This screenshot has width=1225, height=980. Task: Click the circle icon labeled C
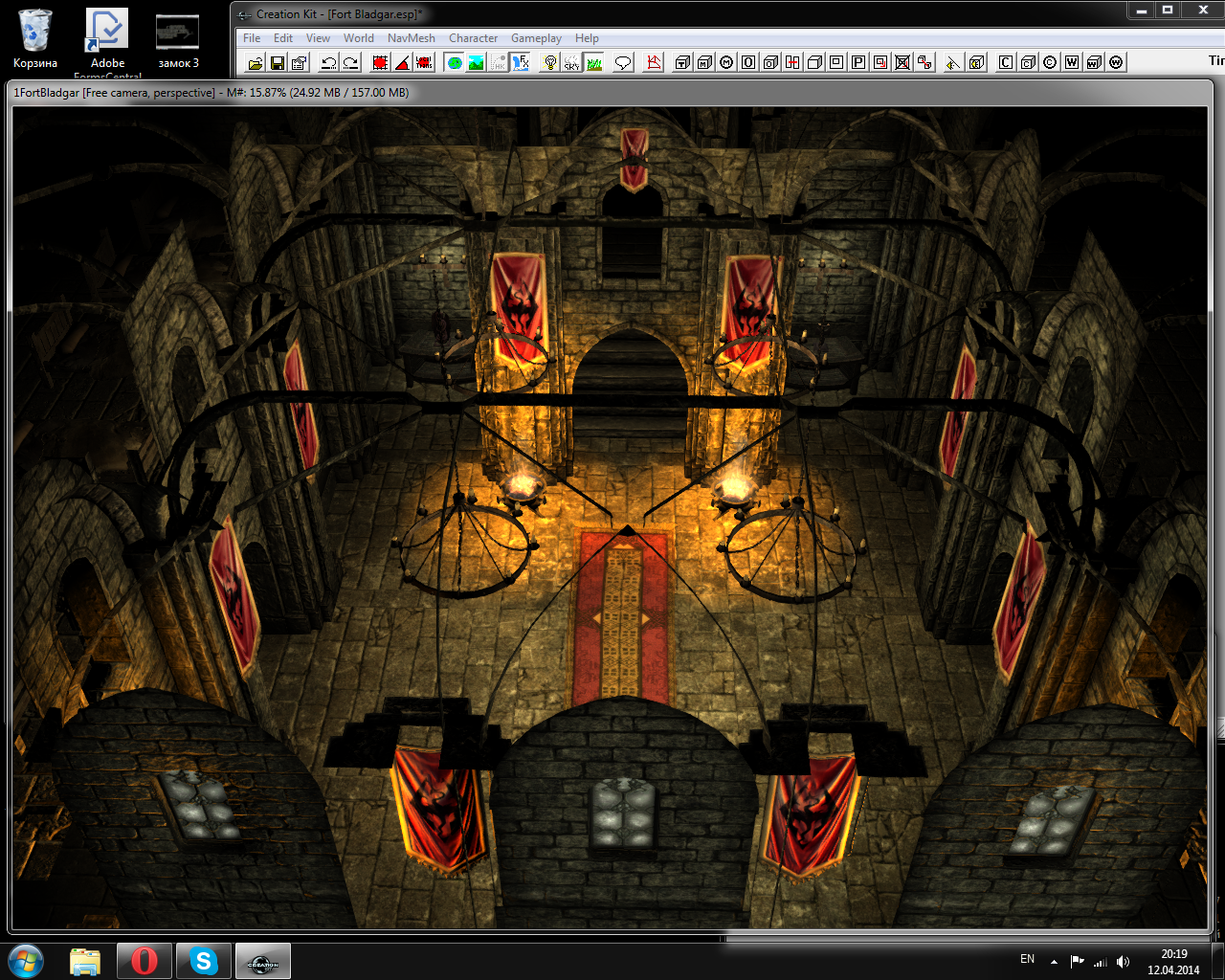click(x=1049, y=62)
